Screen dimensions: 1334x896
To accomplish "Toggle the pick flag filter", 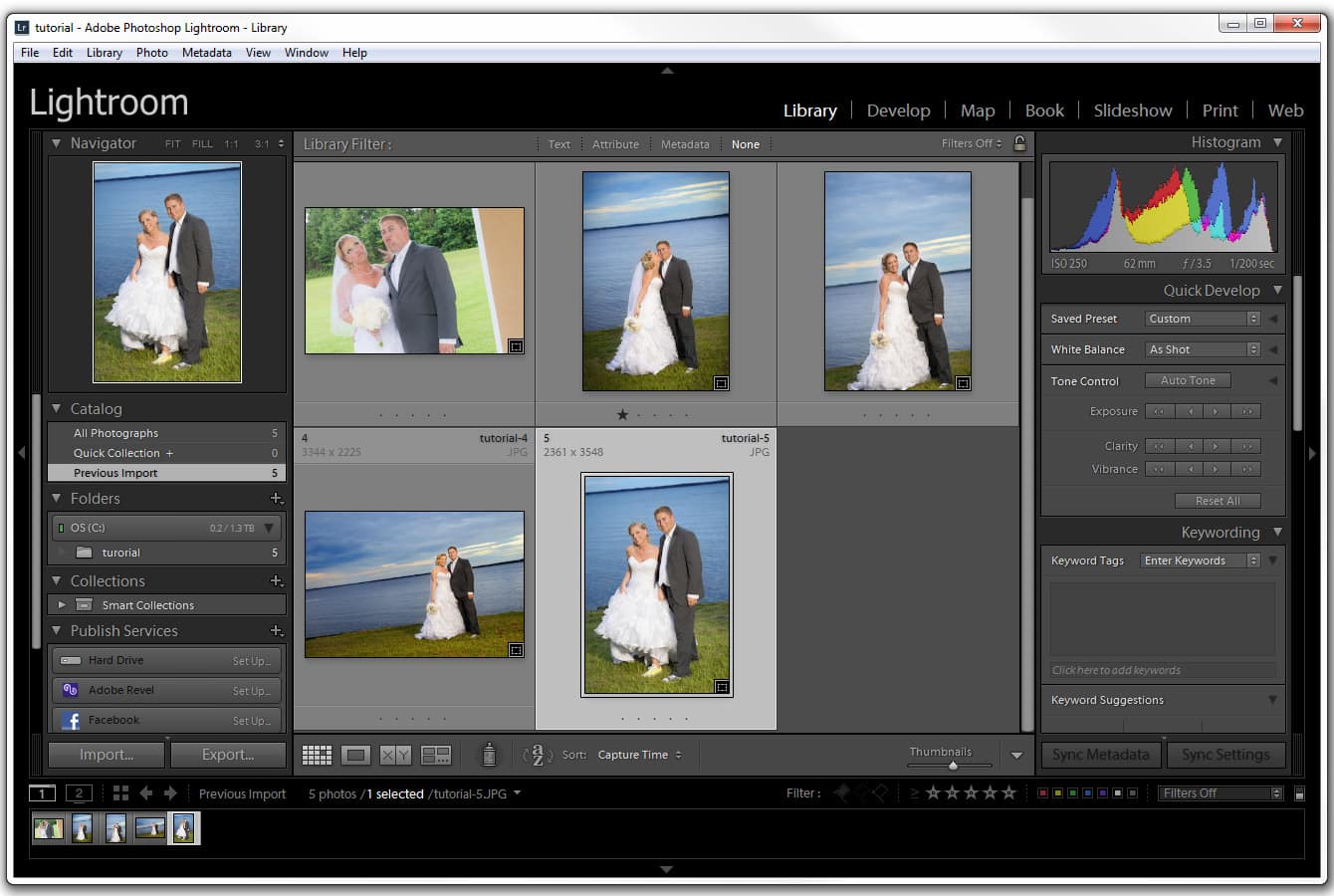I will pos(841,792).
